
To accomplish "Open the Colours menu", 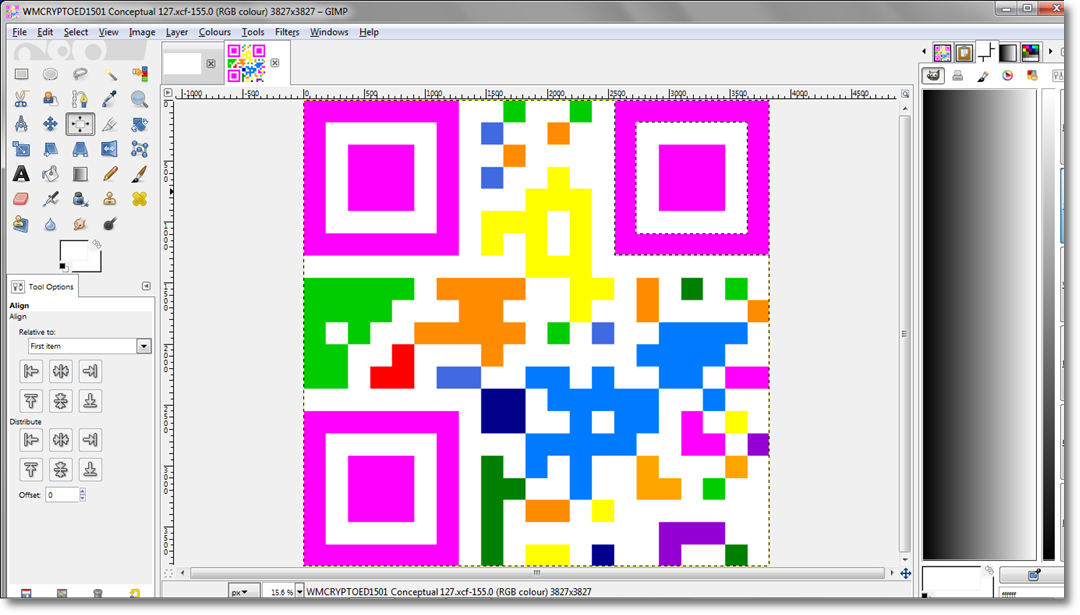I will pyautogui.click(x=214, y=32).
